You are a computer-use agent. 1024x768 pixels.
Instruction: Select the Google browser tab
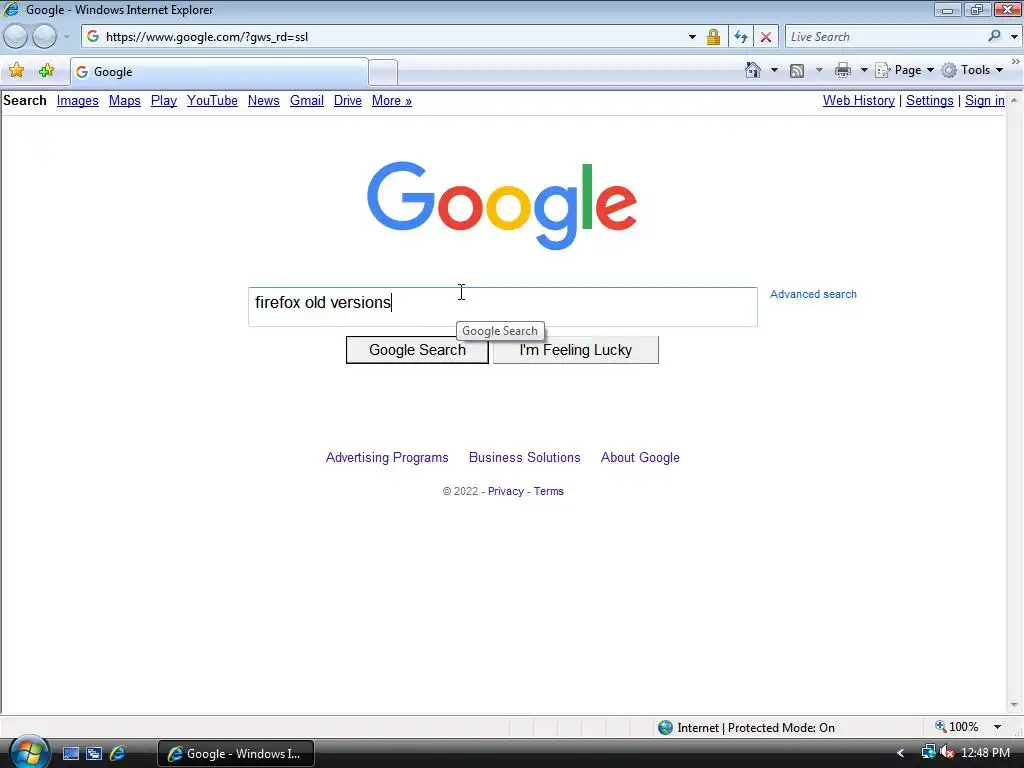tap(219, 72)
